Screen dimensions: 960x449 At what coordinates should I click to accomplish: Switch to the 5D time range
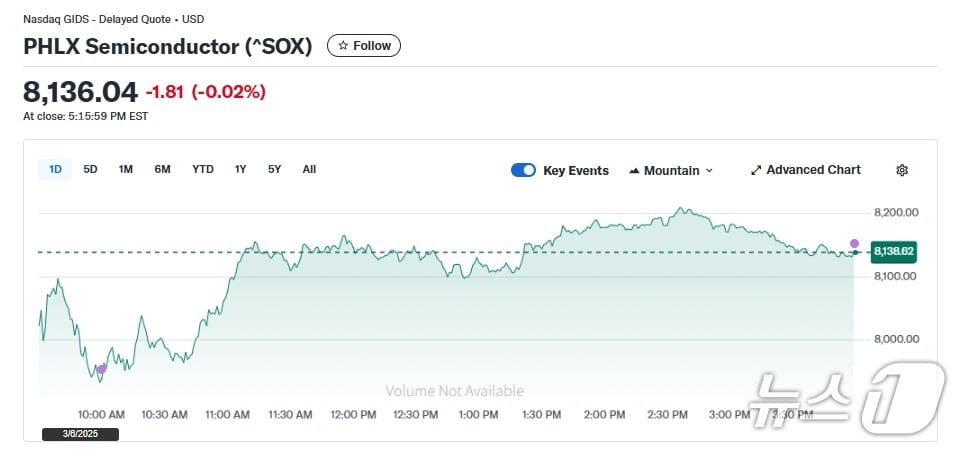click(90, 170)
